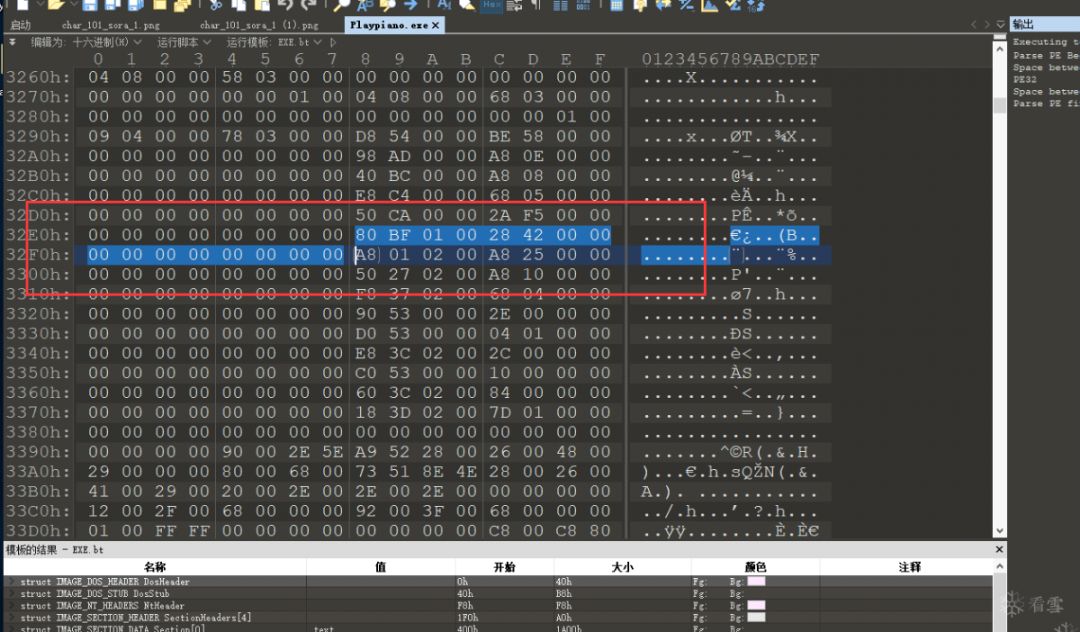Create a new file from the toolbar
The image size is (1080, 632).
tap(22, 5)
